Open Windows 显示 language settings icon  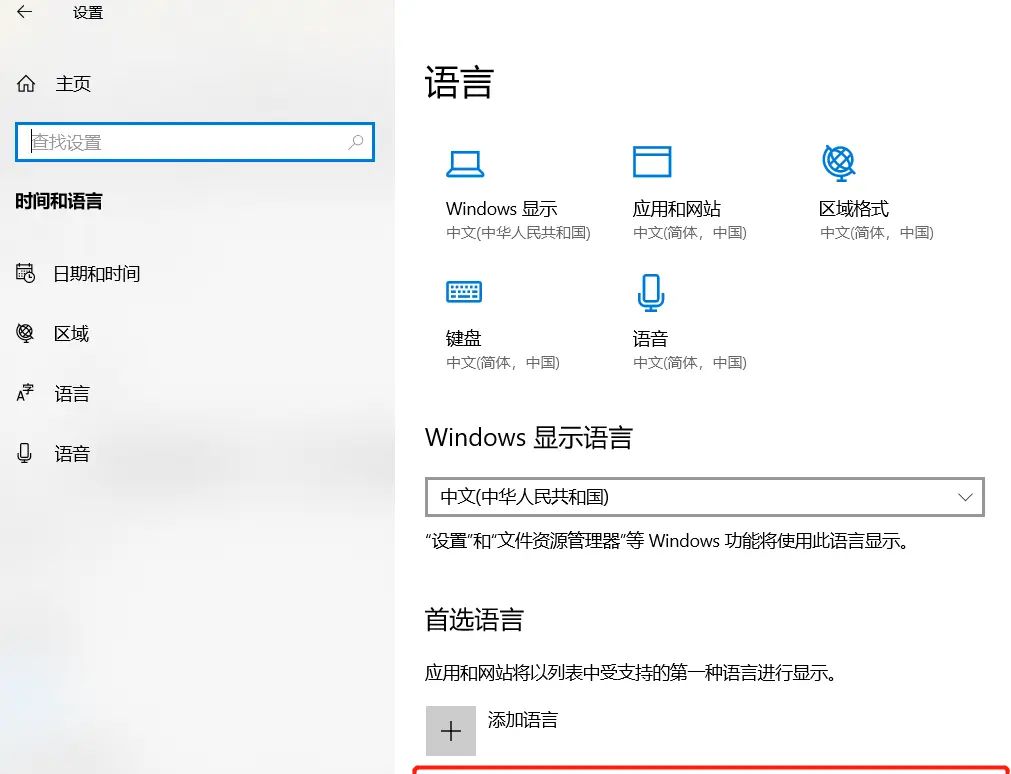click(466, 162)
